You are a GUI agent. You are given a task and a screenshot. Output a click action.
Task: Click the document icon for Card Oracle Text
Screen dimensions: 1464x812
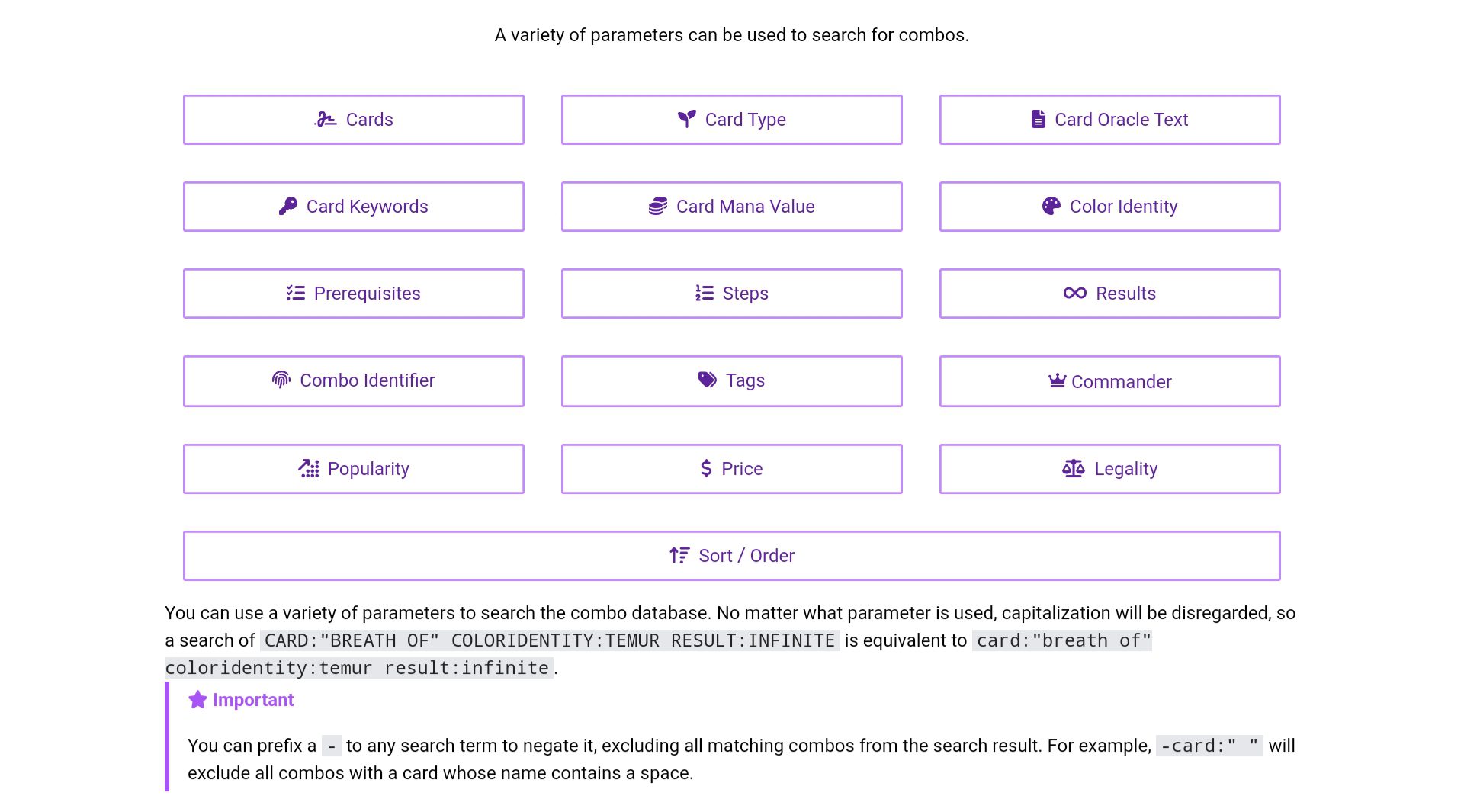(1038, 119)
